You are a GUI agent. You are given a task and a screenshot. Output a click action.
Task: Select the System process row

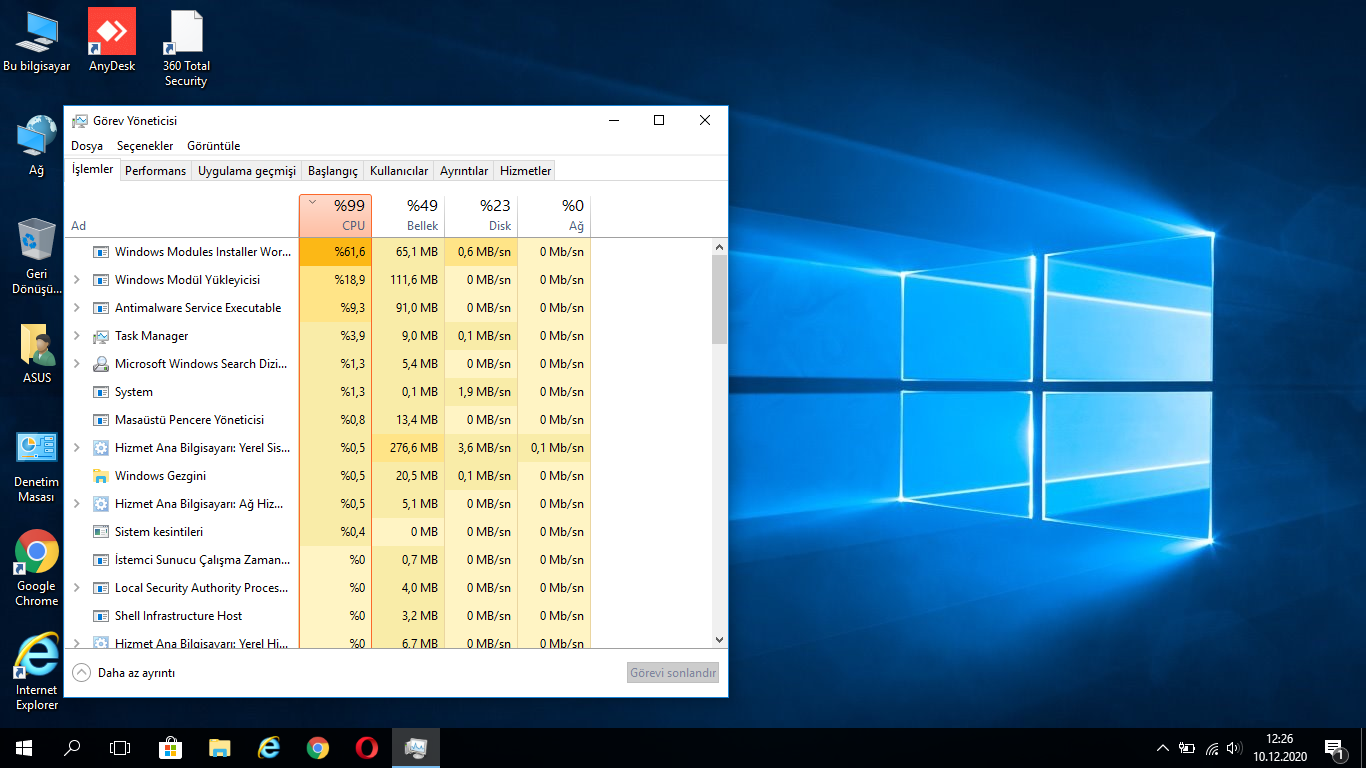(328, 392)
